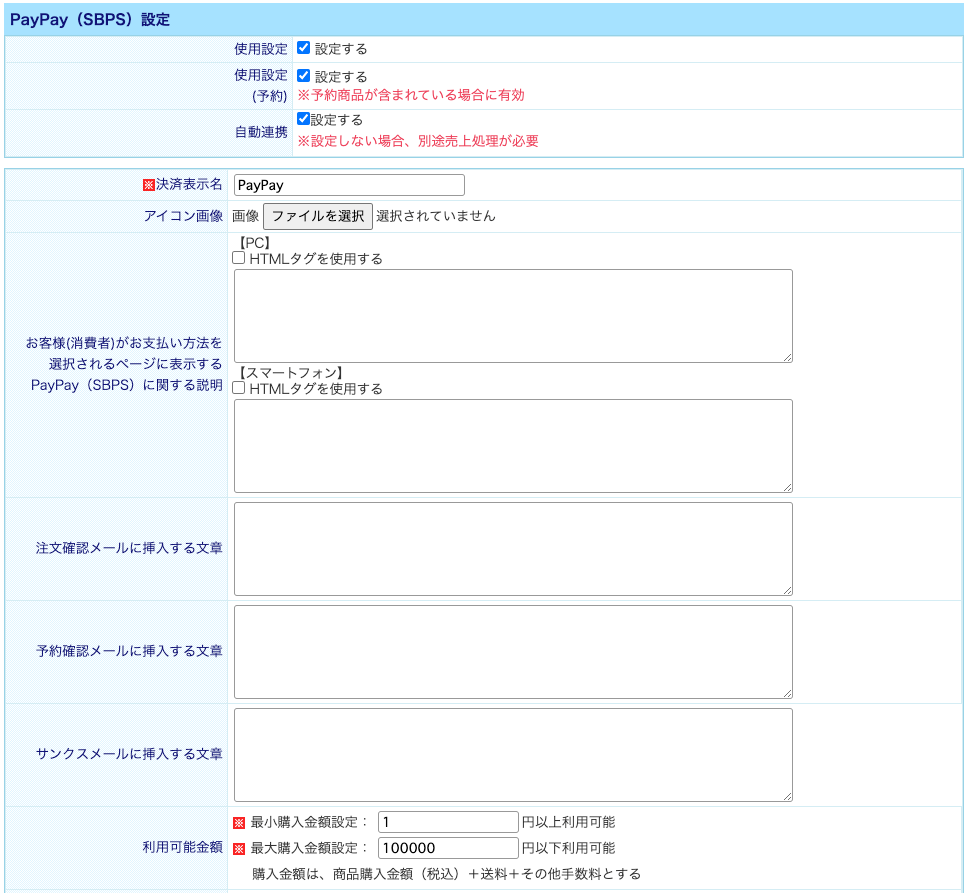967x893 pixels.
Task: Click the 【スマートフォン】 description textarea
Action: pos(513,446)
